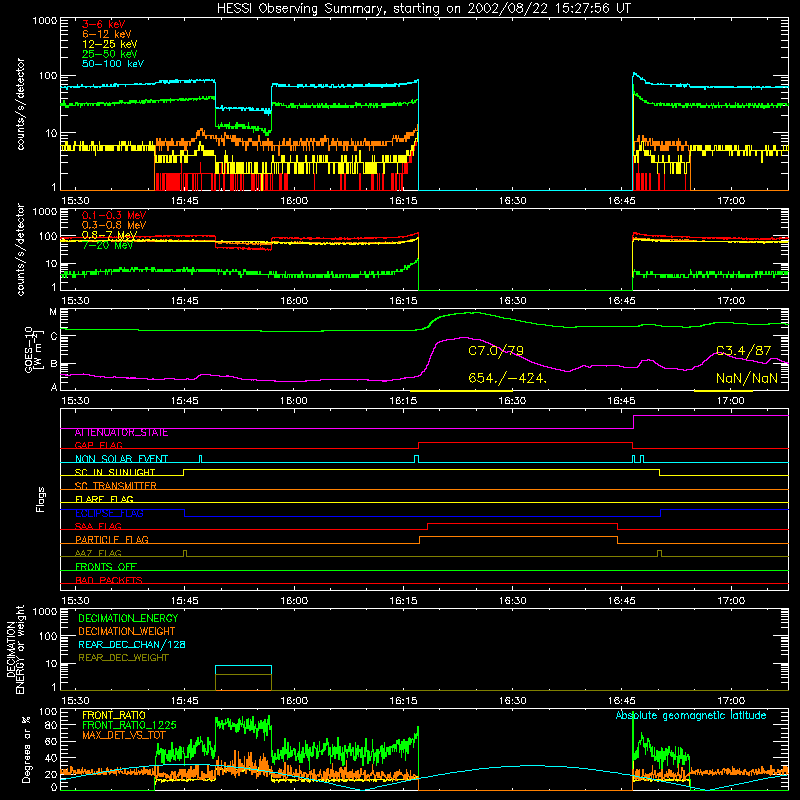The width and height of the screenshot is (800, 800).
Task: Click the NaN/NaN position label
Action: (x=746, y=378)
